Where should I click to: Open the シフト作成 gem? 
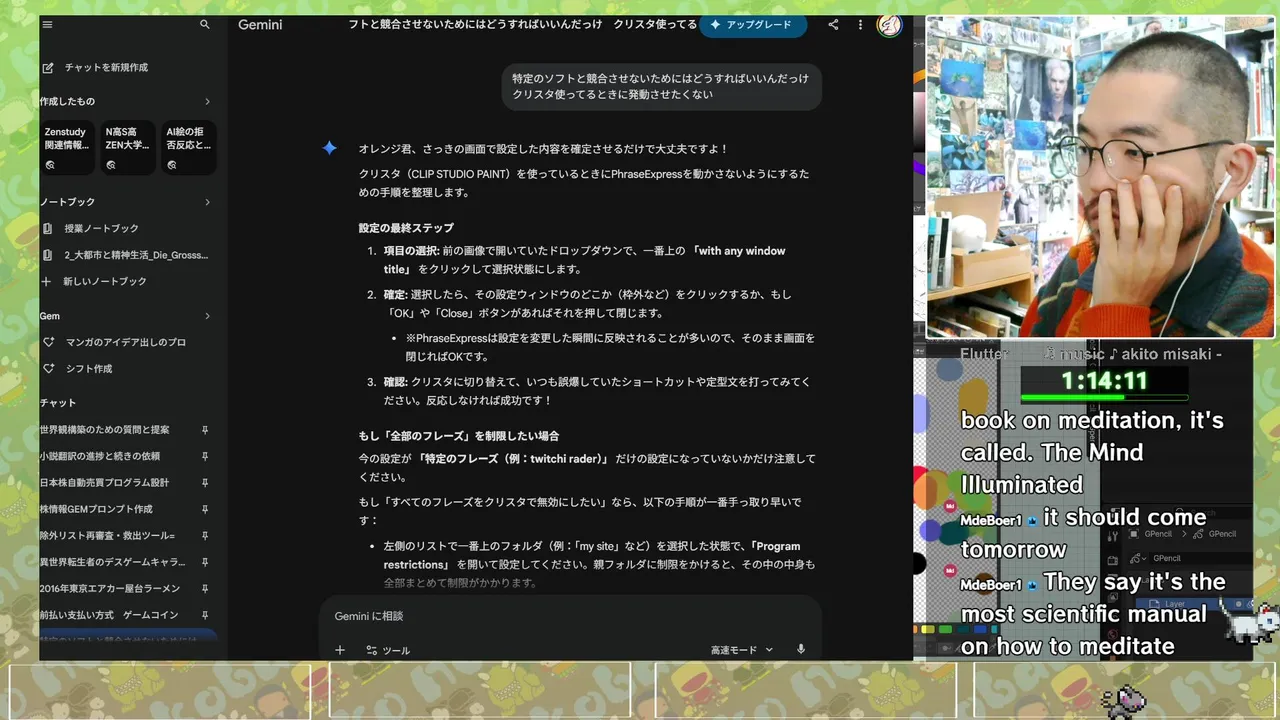coord(88,368)
